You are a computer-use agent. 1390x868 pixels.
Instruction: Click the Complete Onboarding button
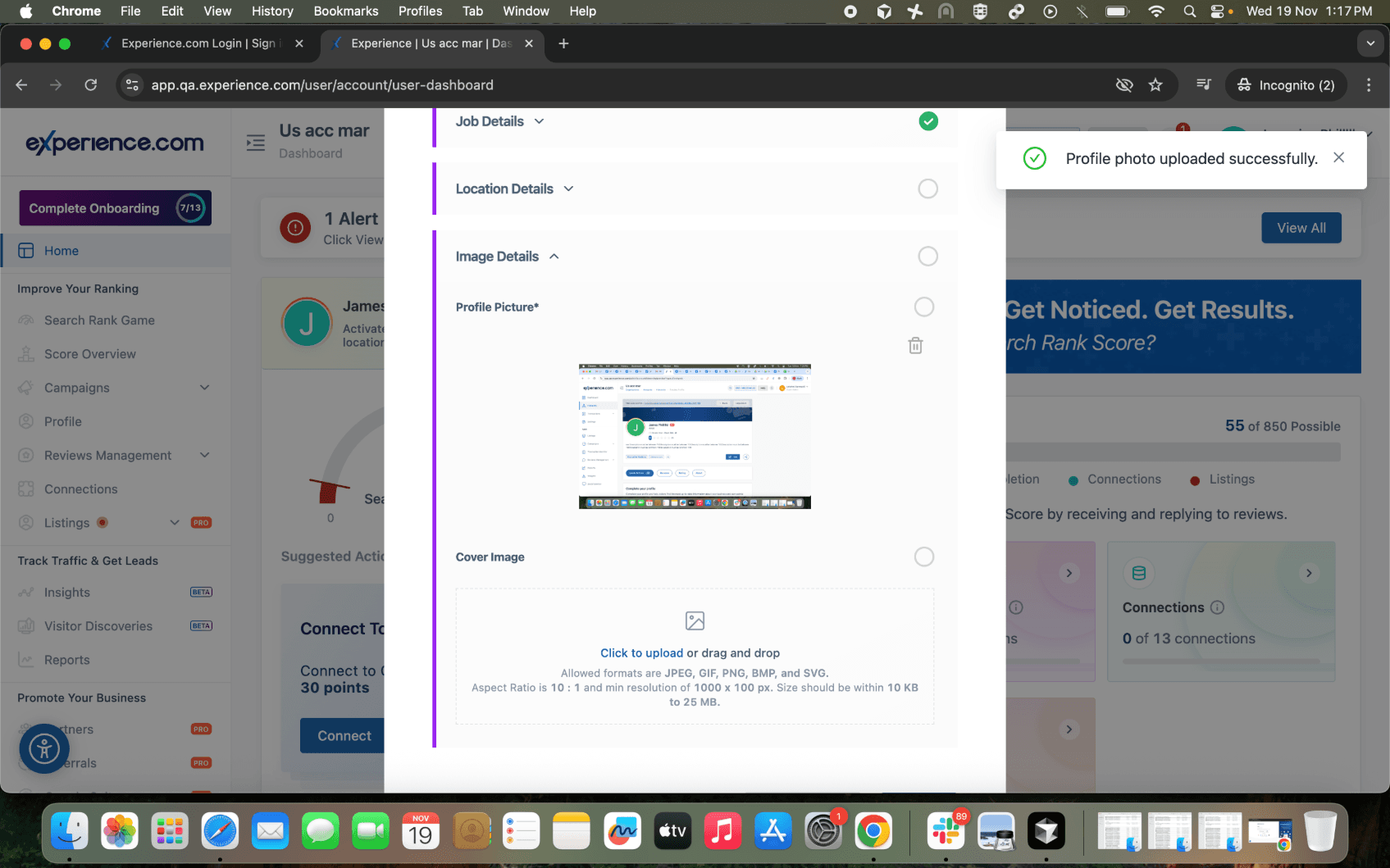click(116, 208)
